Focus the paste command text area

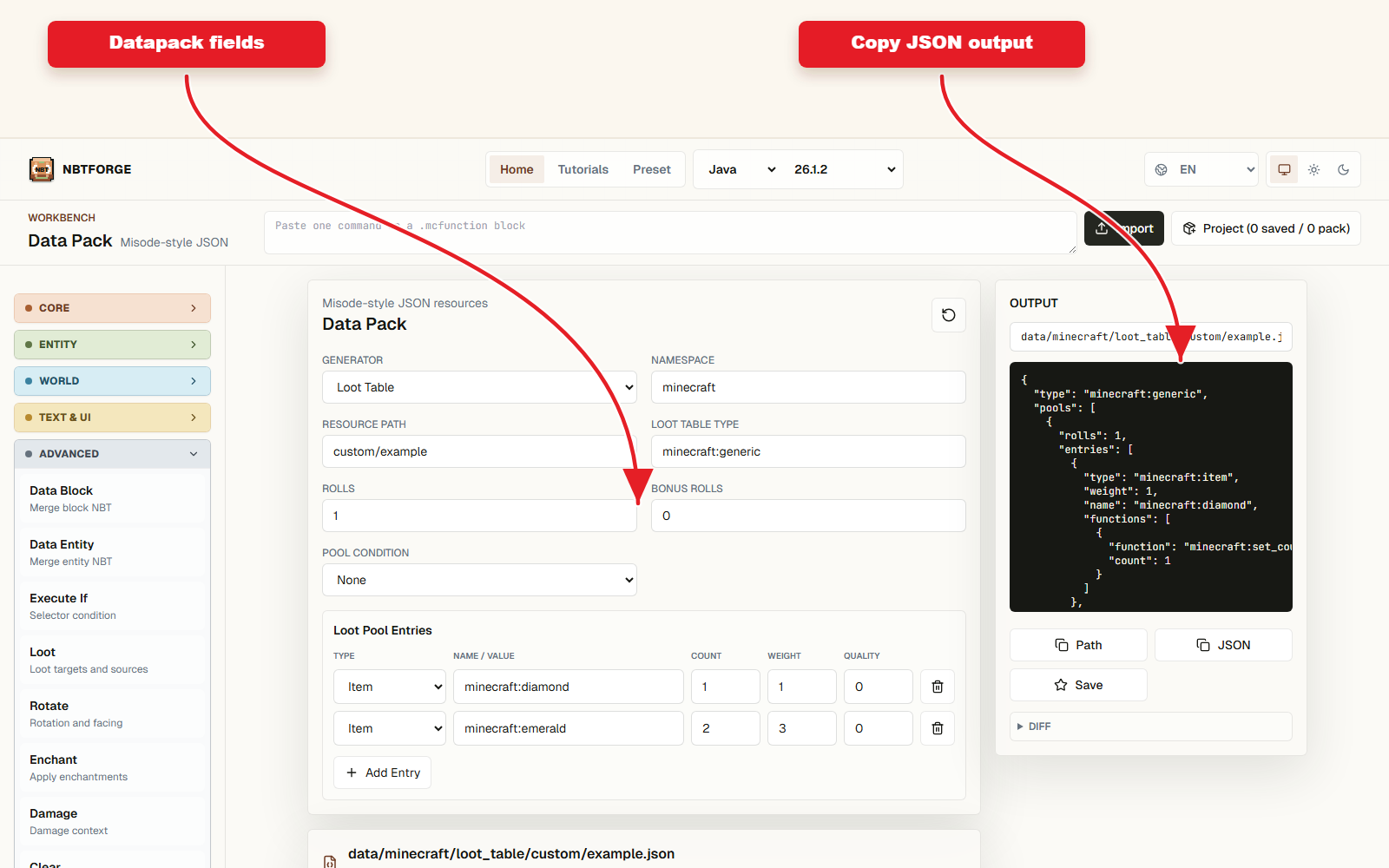click(670, 233)
